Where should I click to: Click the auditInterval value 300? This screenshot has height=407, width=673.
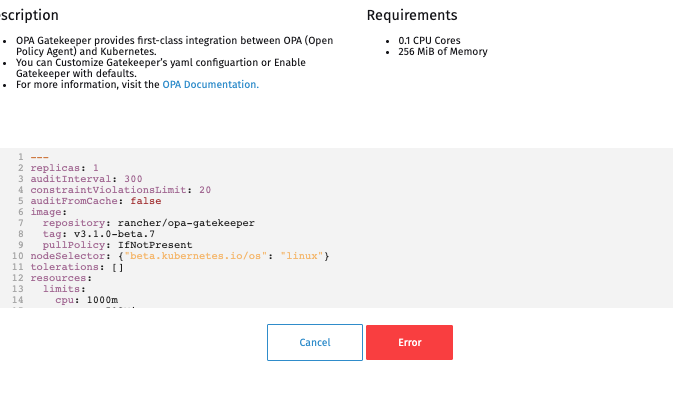click(133, 179)
